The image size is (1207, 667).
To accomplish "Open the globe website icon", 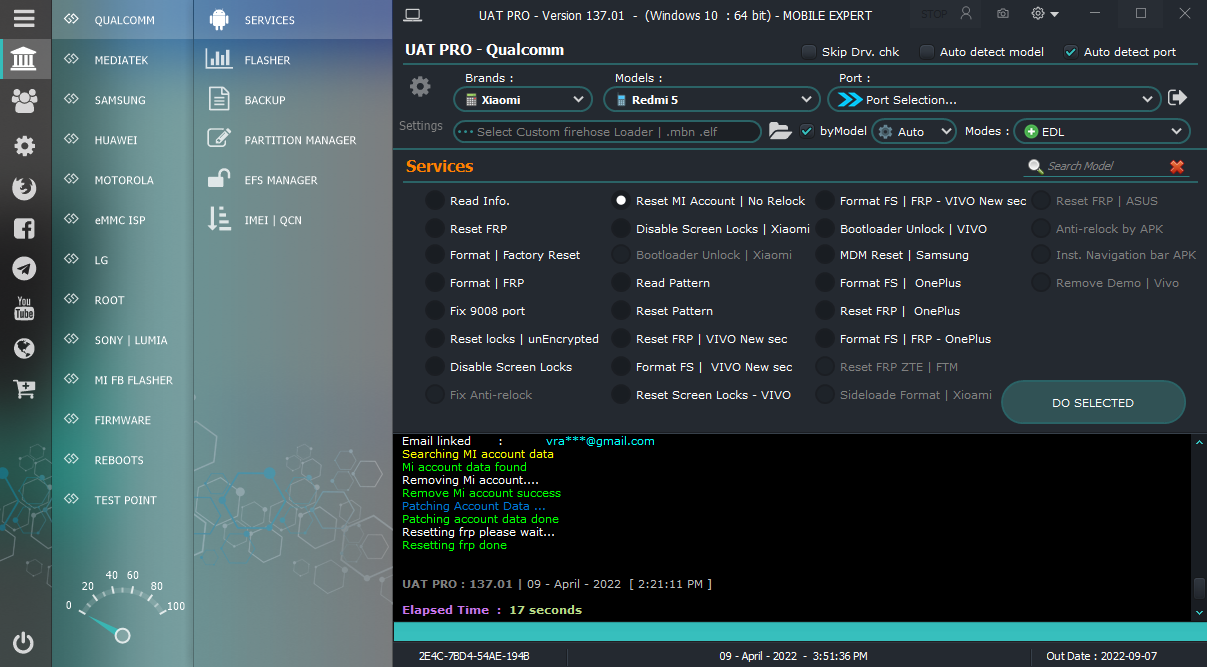I will [x=24, y=348].
